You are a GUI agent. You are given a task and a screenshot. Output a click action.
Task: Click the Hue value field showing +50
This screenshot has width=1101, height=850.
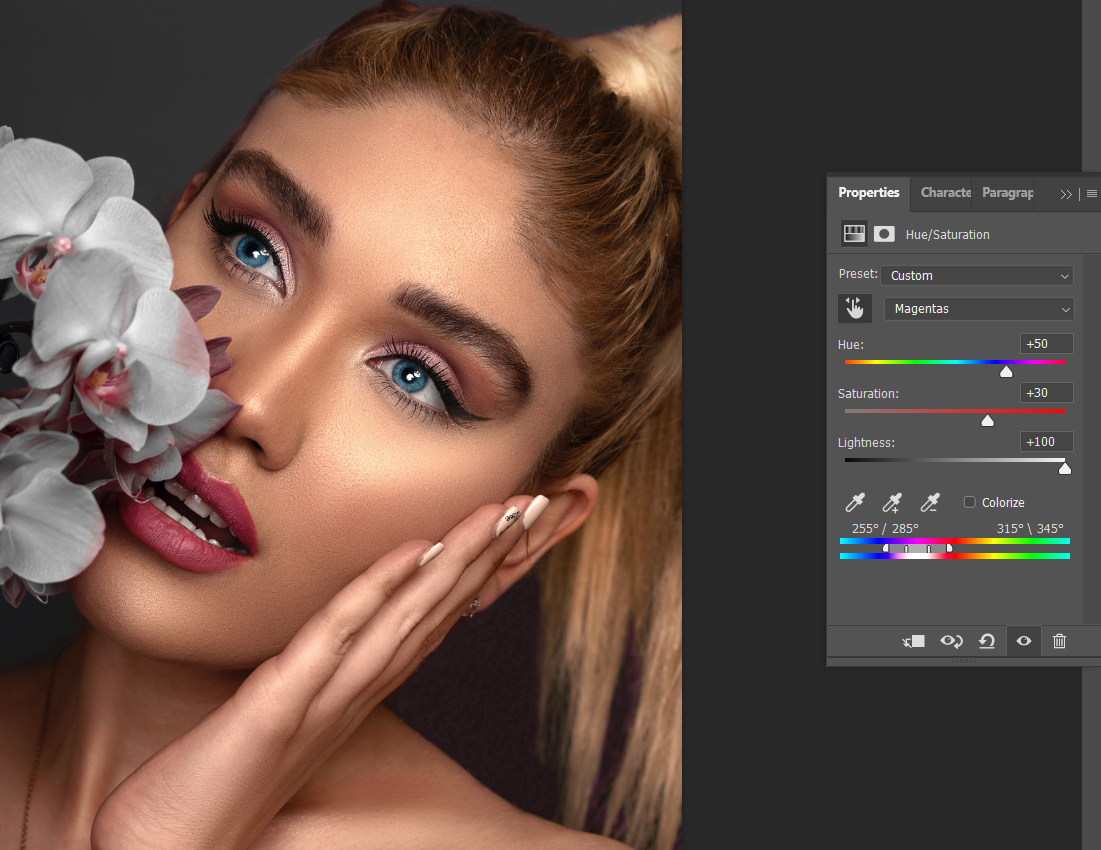point(1046,344)
